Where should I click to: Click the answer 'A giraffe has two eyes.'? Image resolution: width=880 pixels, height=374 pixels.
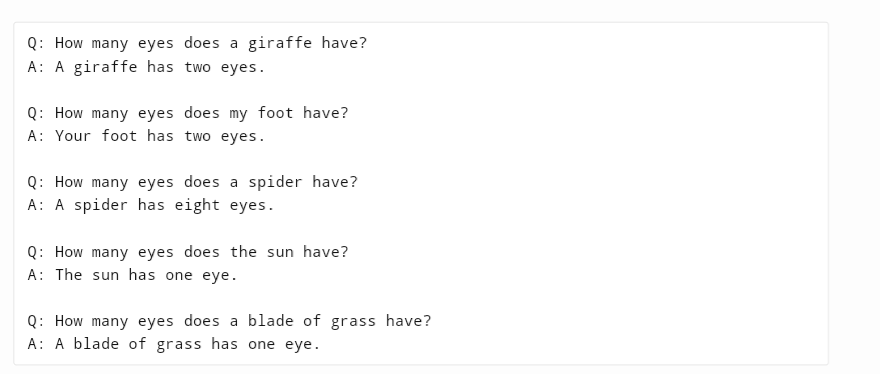click(146, 67)
